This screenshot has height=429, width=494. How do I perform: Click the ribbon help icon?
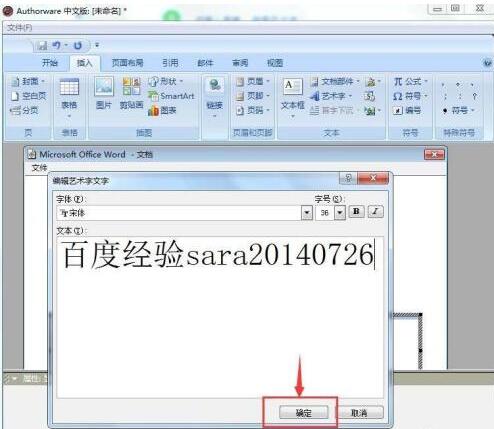tap(487, 63)
